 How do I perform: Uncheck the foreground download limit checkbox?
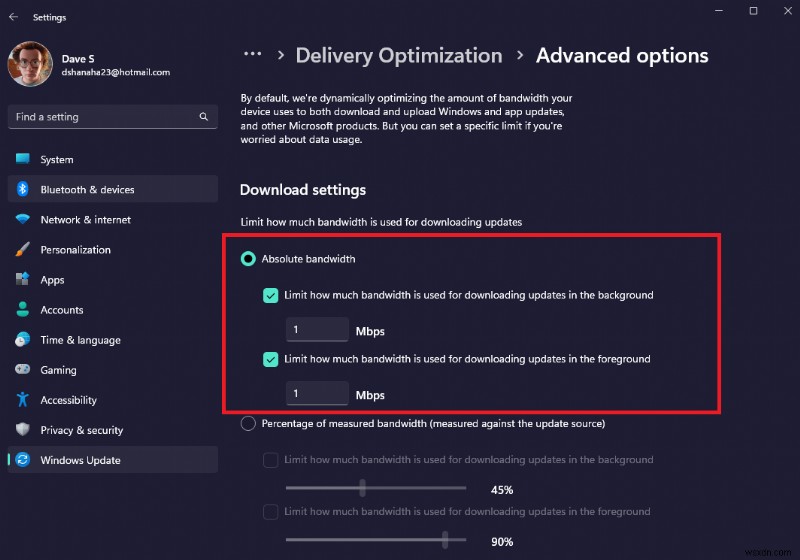pos(270,359)
